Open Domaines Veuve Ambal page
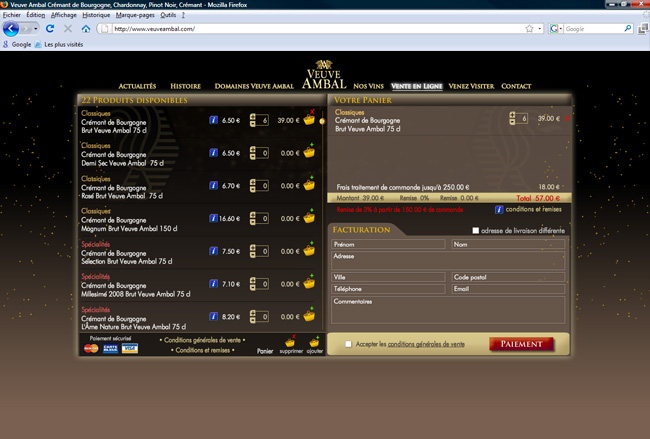The image size is (650, 439). pos(254,86)
